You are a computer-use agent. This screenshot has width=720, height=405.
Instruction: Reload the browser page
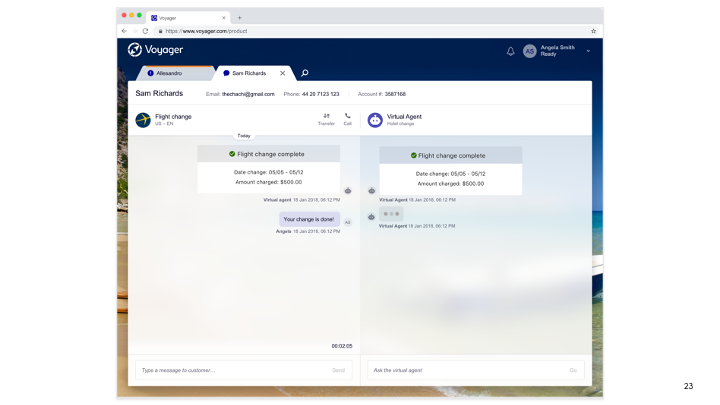(145, 31)
